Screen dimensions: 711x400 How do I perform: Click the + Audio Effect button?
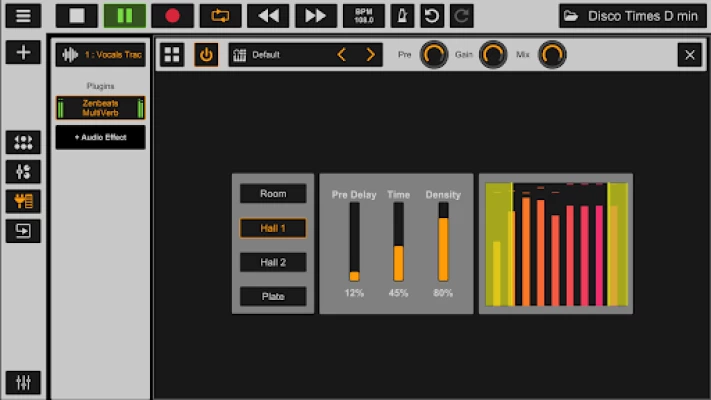pyautogui.click(x=100, y=137)
